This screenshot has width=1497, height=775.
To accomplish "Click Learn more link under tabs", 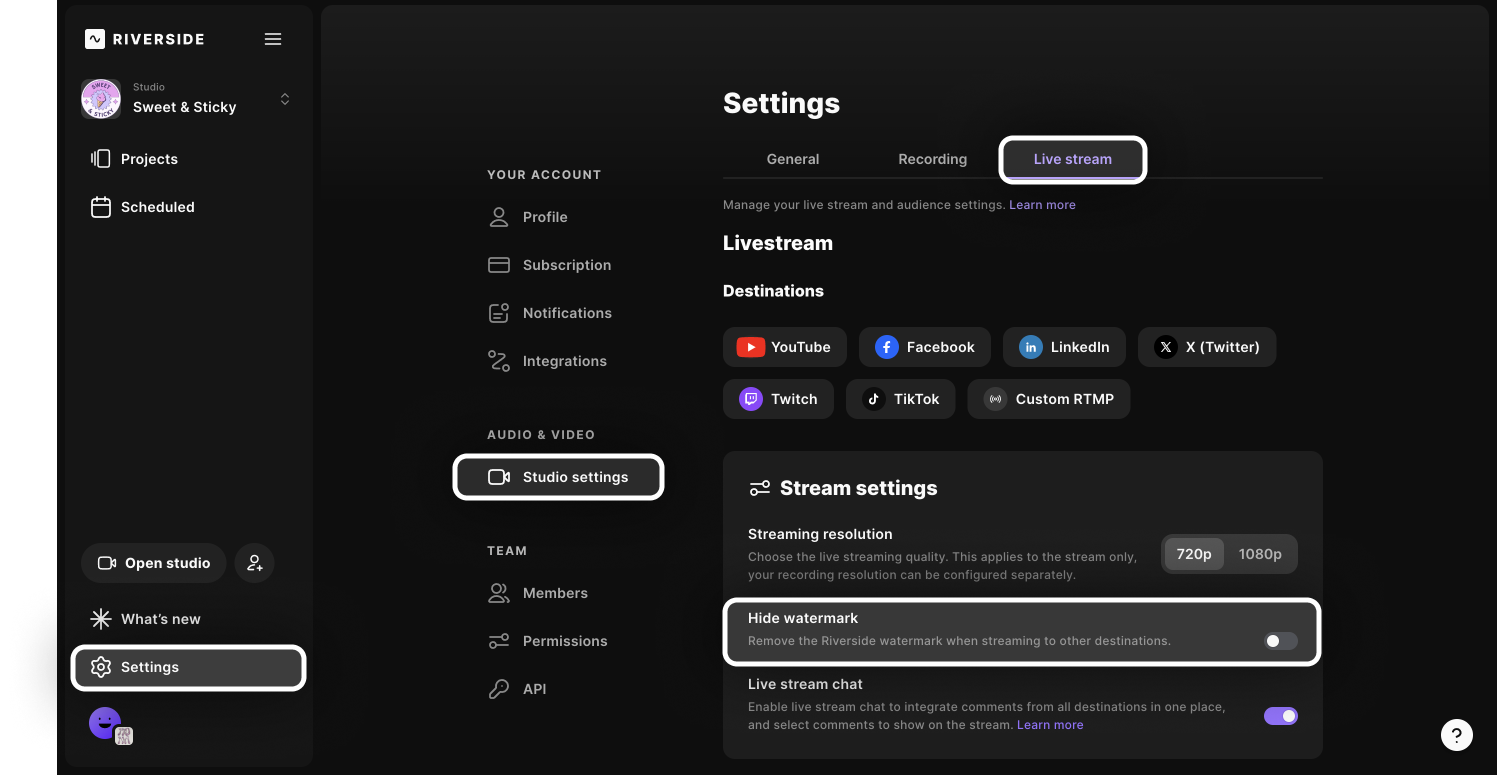I will coord(1042,205).
